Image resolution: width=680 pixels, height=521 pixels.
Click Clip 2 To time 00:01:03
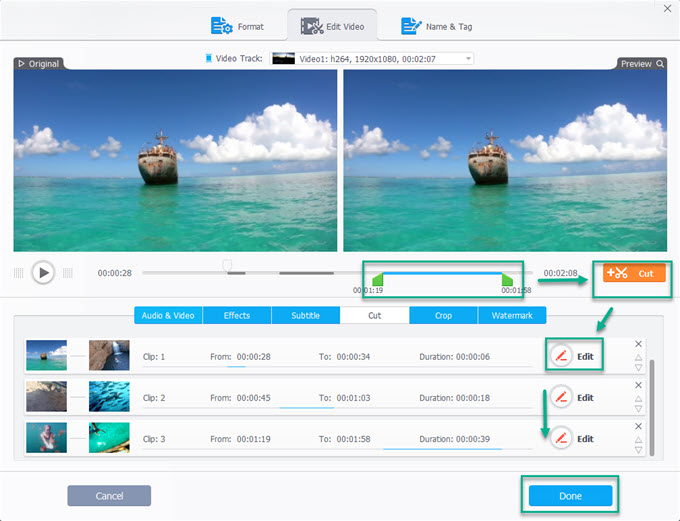[x=353, y=398]
